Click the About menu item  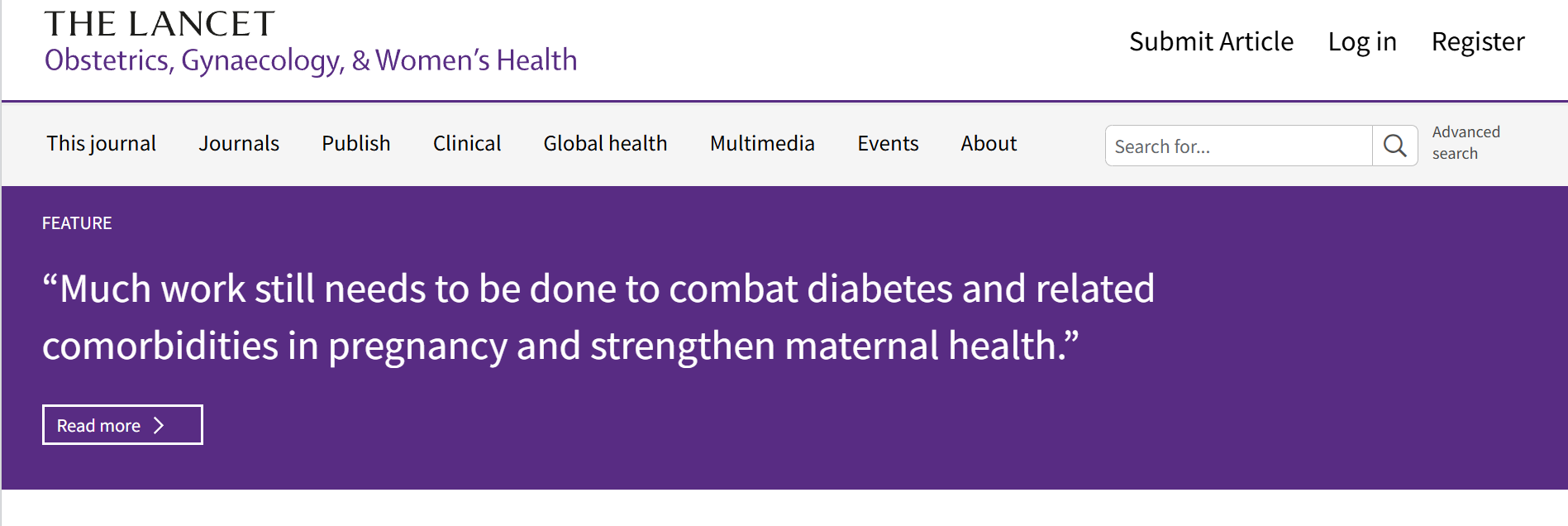(989, 143)
